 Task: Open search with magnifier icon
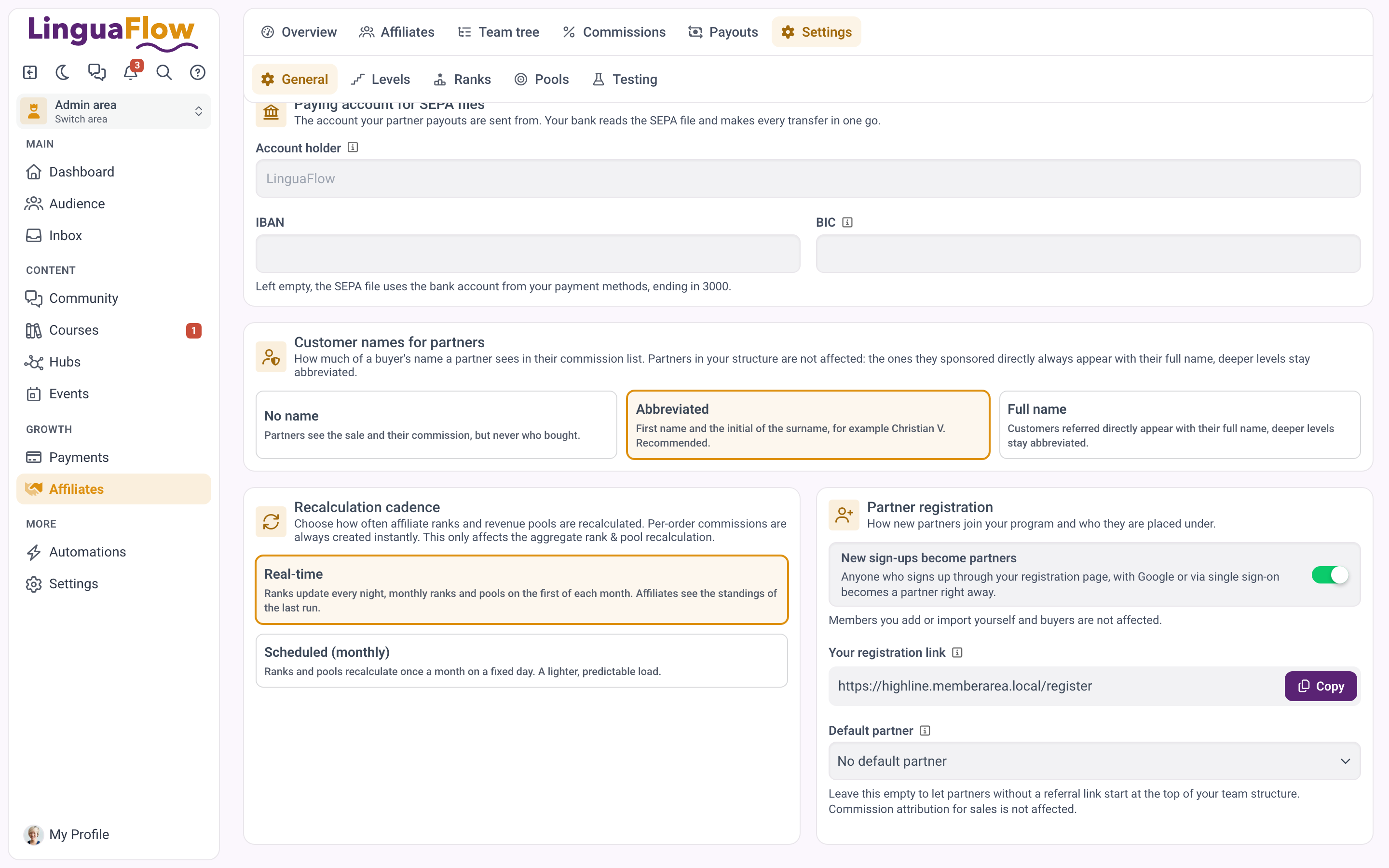pyautogui.click(x=164, y=72)
